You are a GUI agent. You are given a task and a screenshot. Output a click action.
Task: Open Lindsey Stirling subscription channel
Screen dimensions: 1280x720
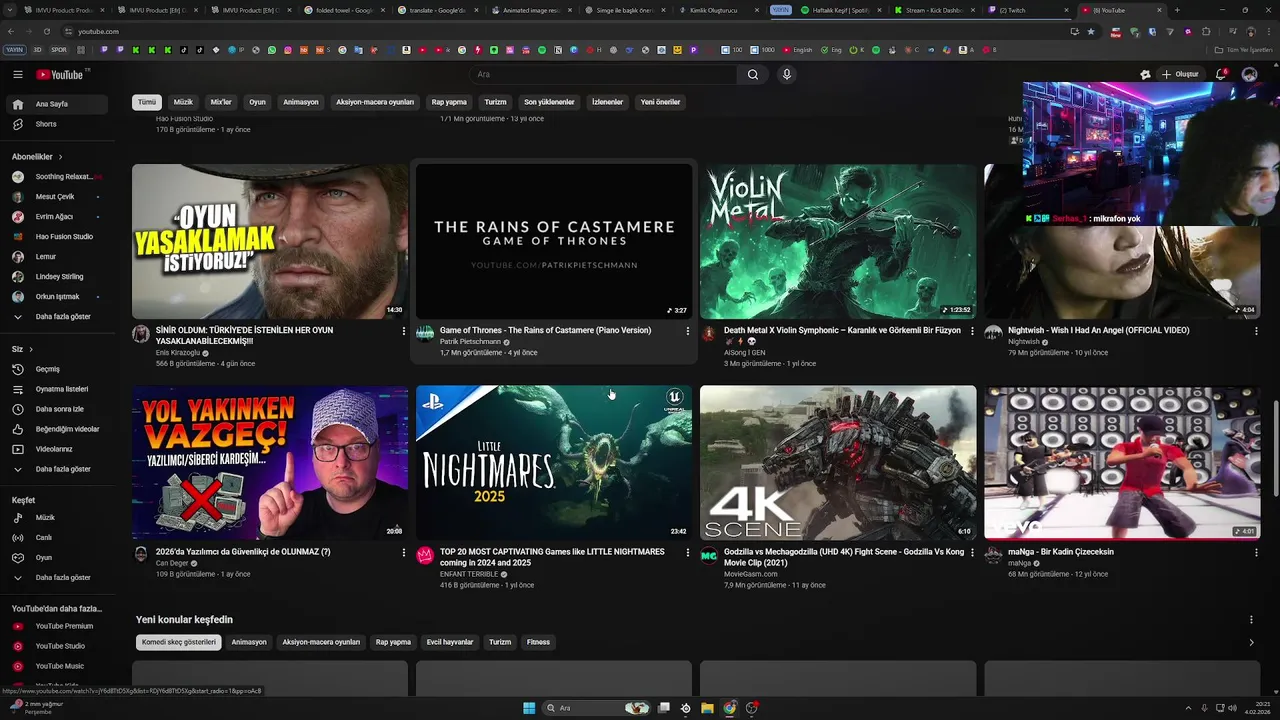click(x=58, y=277)
